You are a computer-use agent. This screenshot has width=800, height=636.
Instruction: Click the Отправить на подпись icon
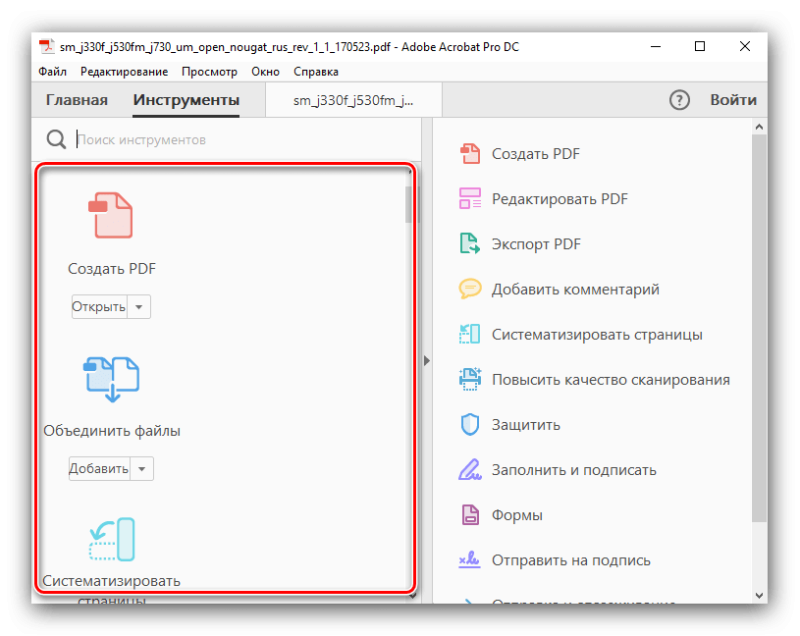[x=470, y=560]
